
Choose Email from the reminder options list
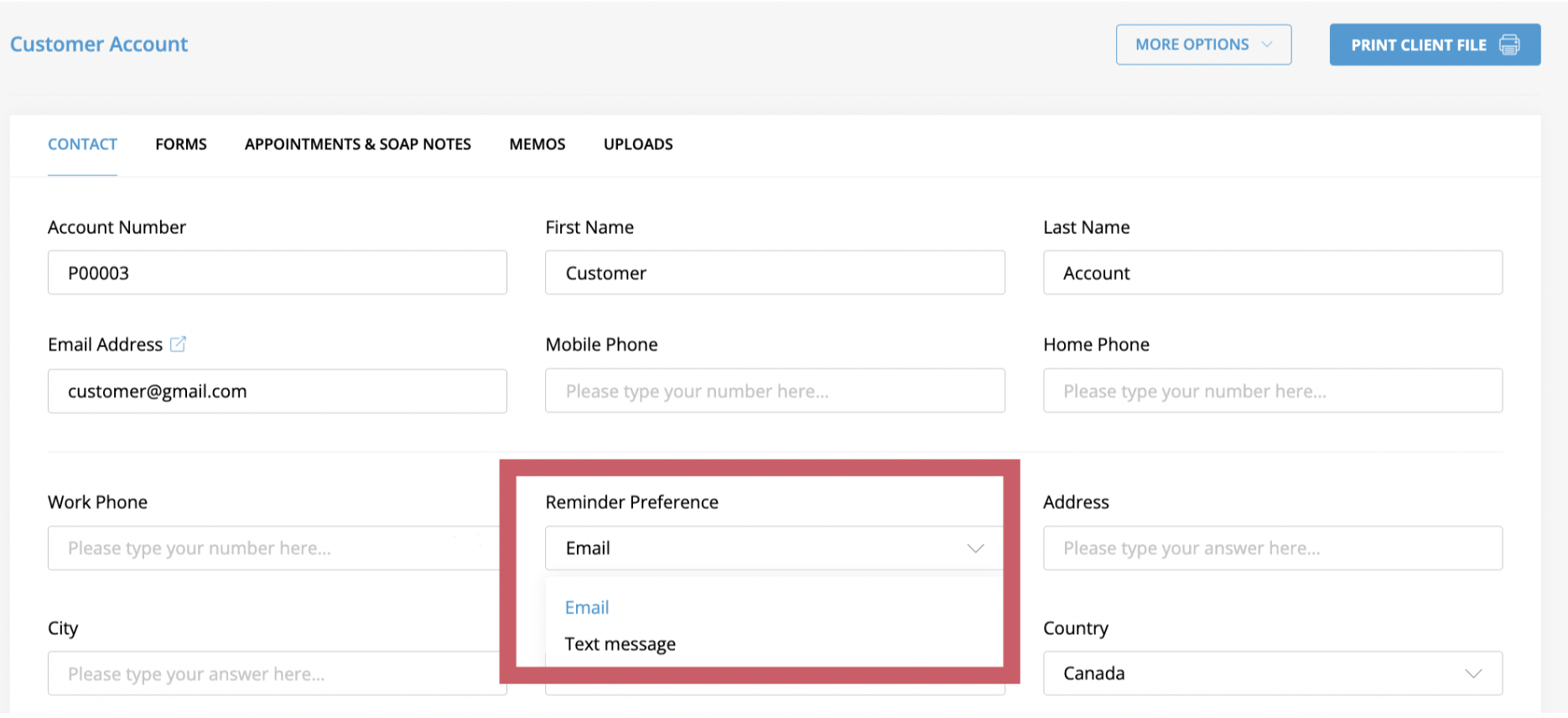tap(587, 607)
